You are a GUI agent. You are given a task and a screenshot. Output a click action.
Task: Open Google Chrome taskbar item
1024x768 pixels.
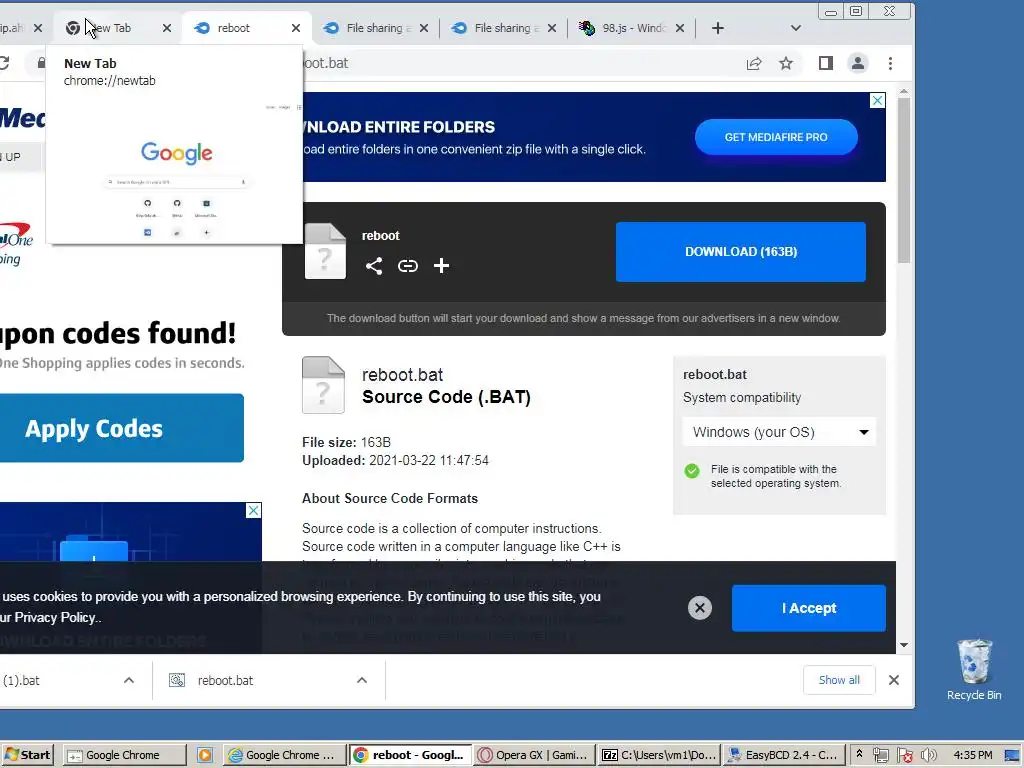point(124,755)
